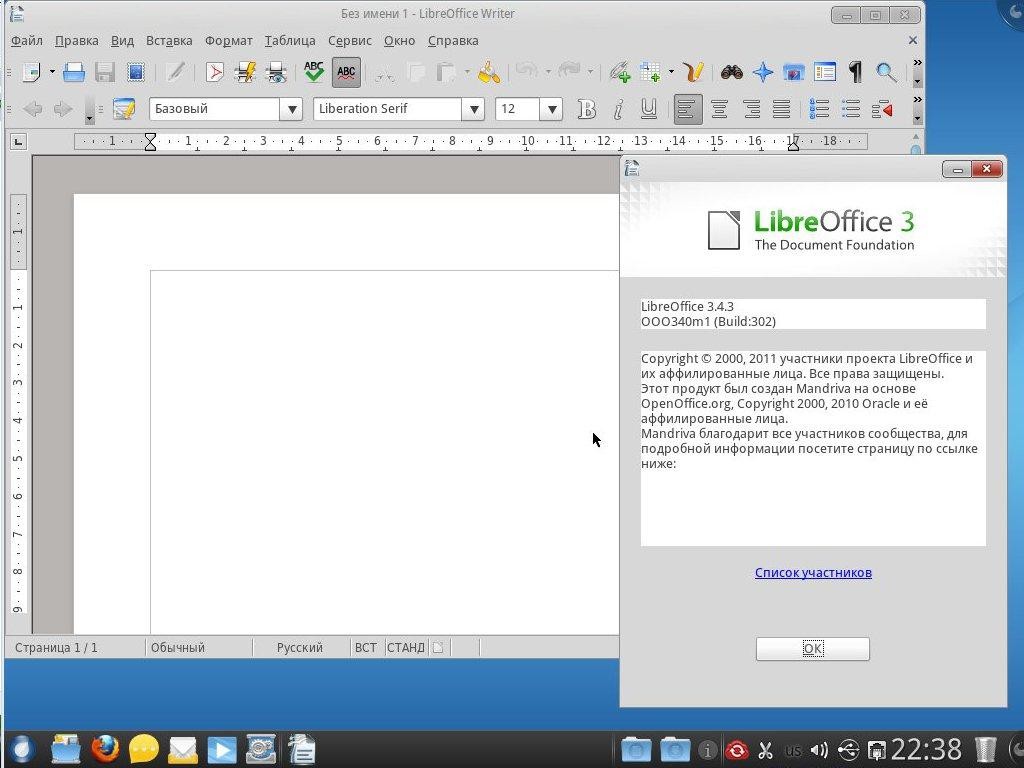The height and width of the screenshot is (768, 1024).
Task: Open the trash bin in the taskbar
Action: 985,749
